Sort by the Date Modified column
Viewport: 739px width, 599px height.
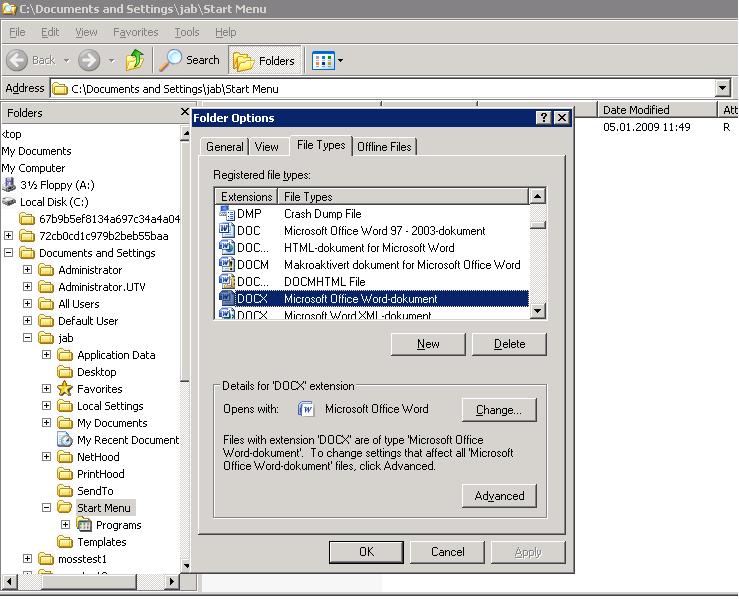(657, 109)
